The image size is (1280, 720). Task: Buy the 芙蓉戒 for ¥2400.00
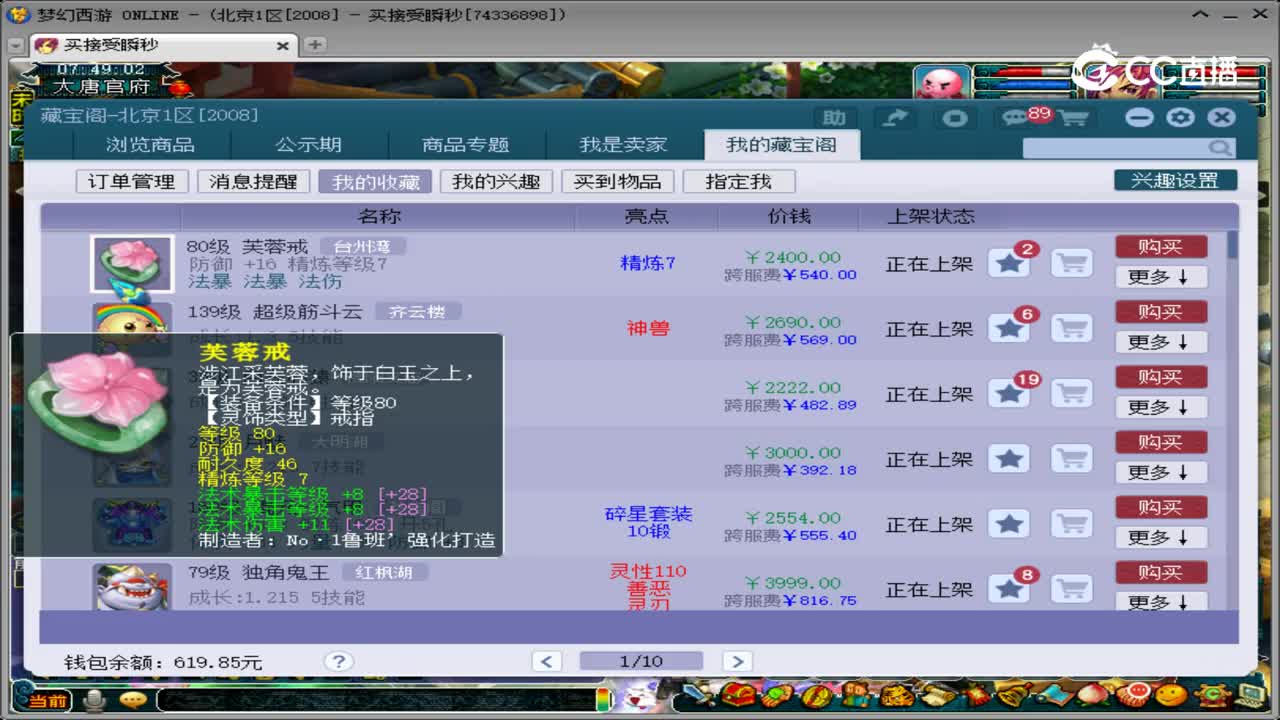(x=1161, y=247)
